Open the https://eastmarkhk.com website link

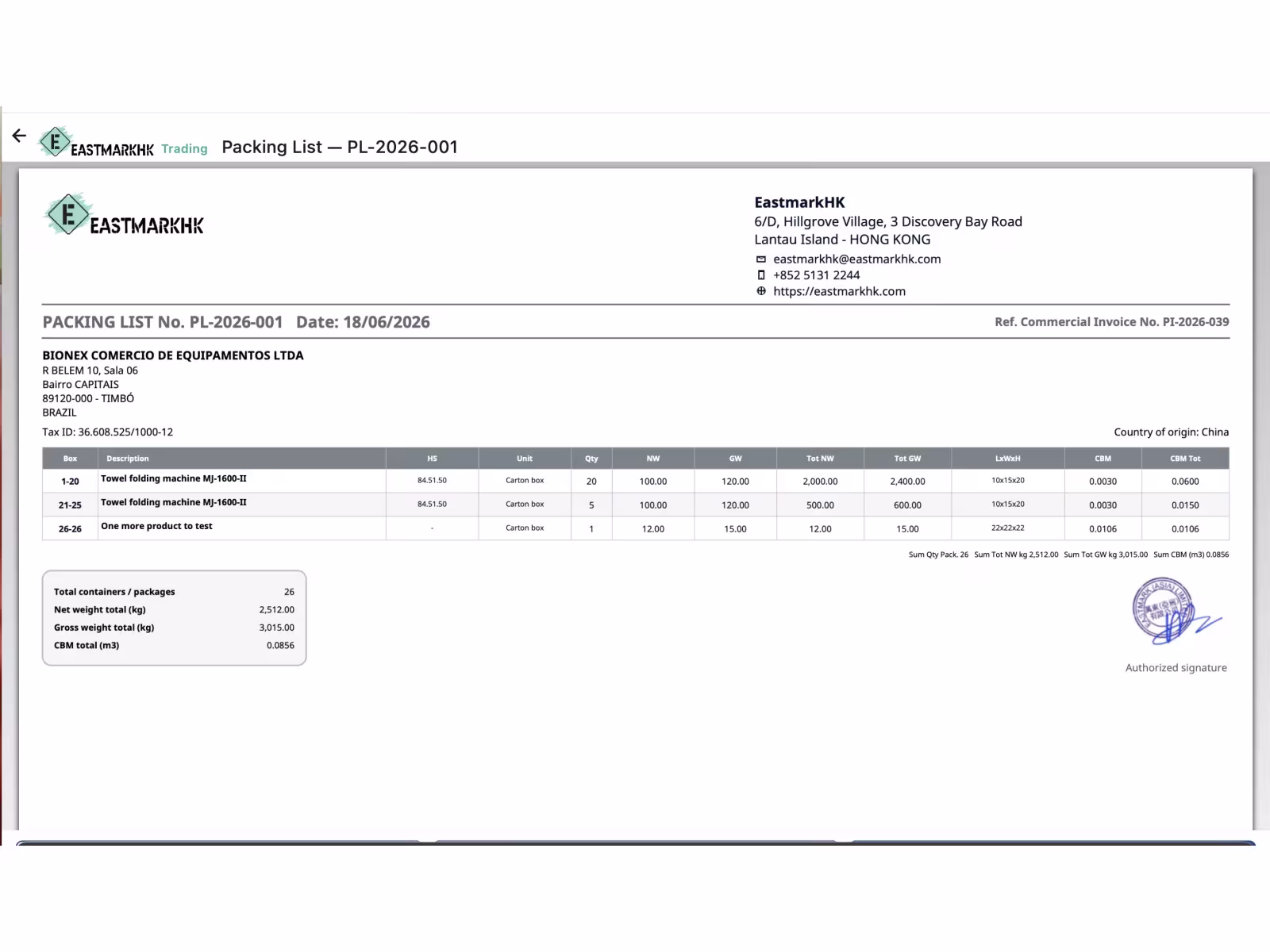click(x=839, y=291)
